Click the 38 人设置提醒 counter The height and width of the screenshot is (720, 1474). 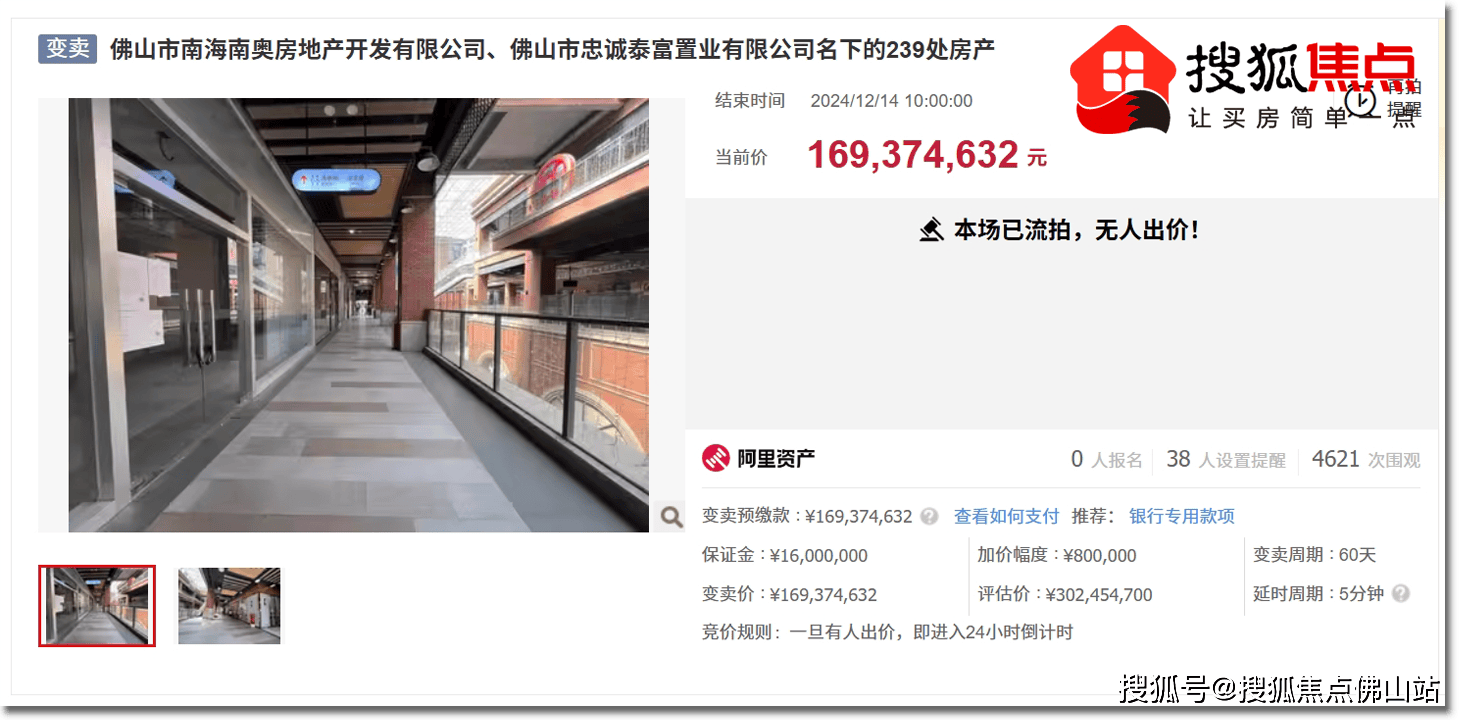point(1226,459)
